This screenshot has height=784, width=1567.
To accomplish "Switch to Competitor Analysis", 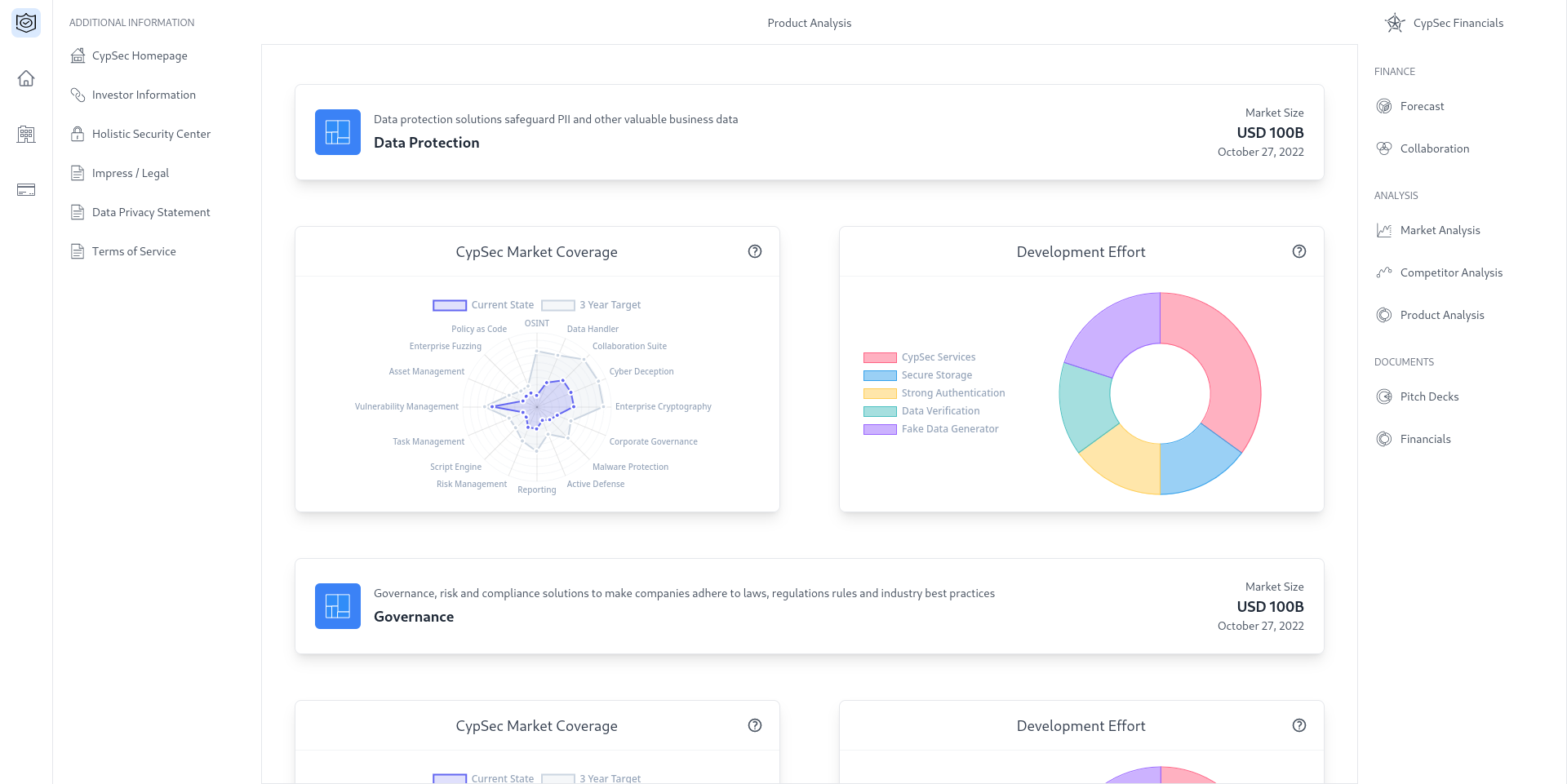I will coord(1451,272).
